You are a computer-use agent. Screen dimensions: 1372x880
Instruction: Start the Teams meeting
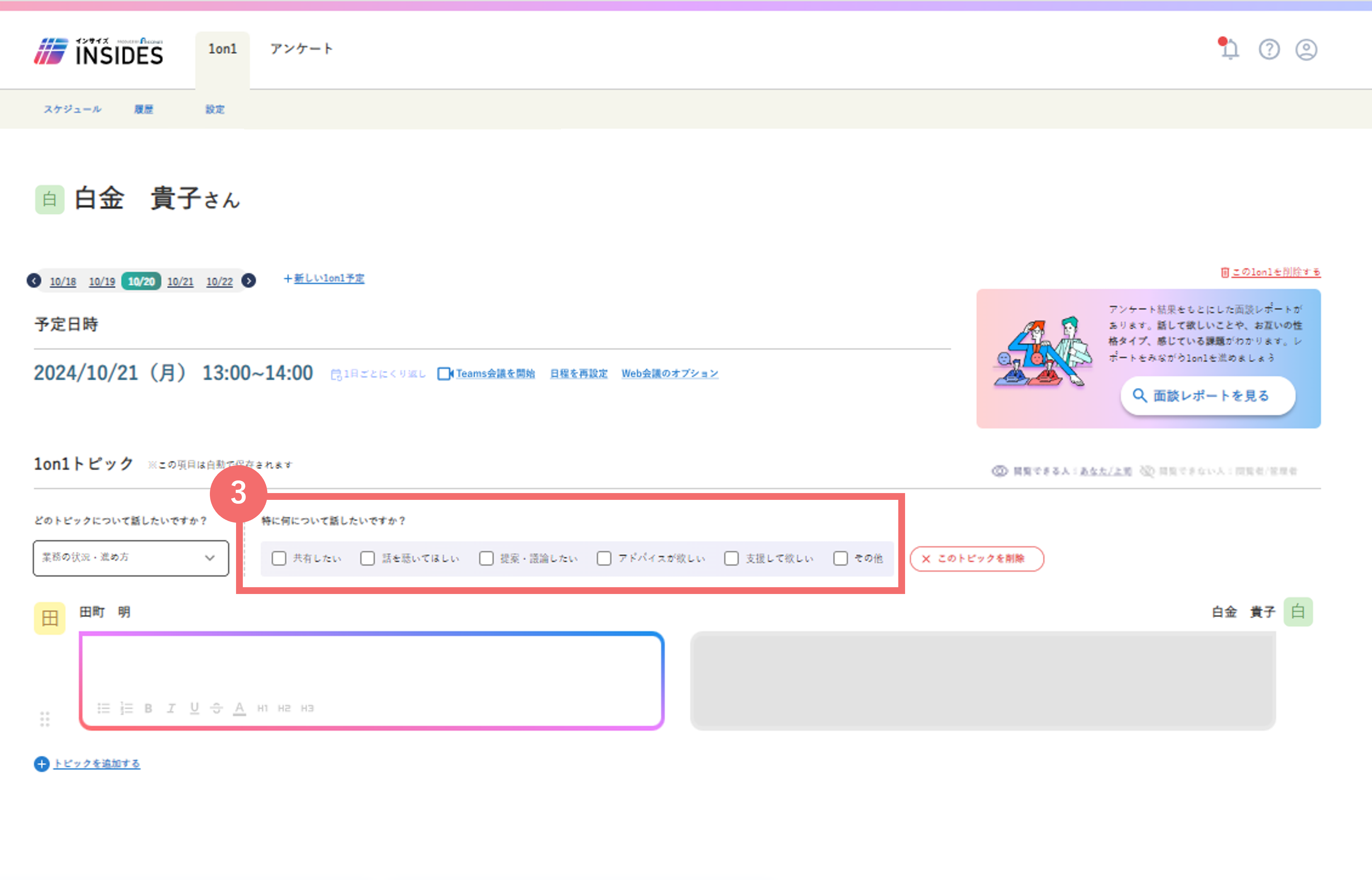[x=486, y=374]
